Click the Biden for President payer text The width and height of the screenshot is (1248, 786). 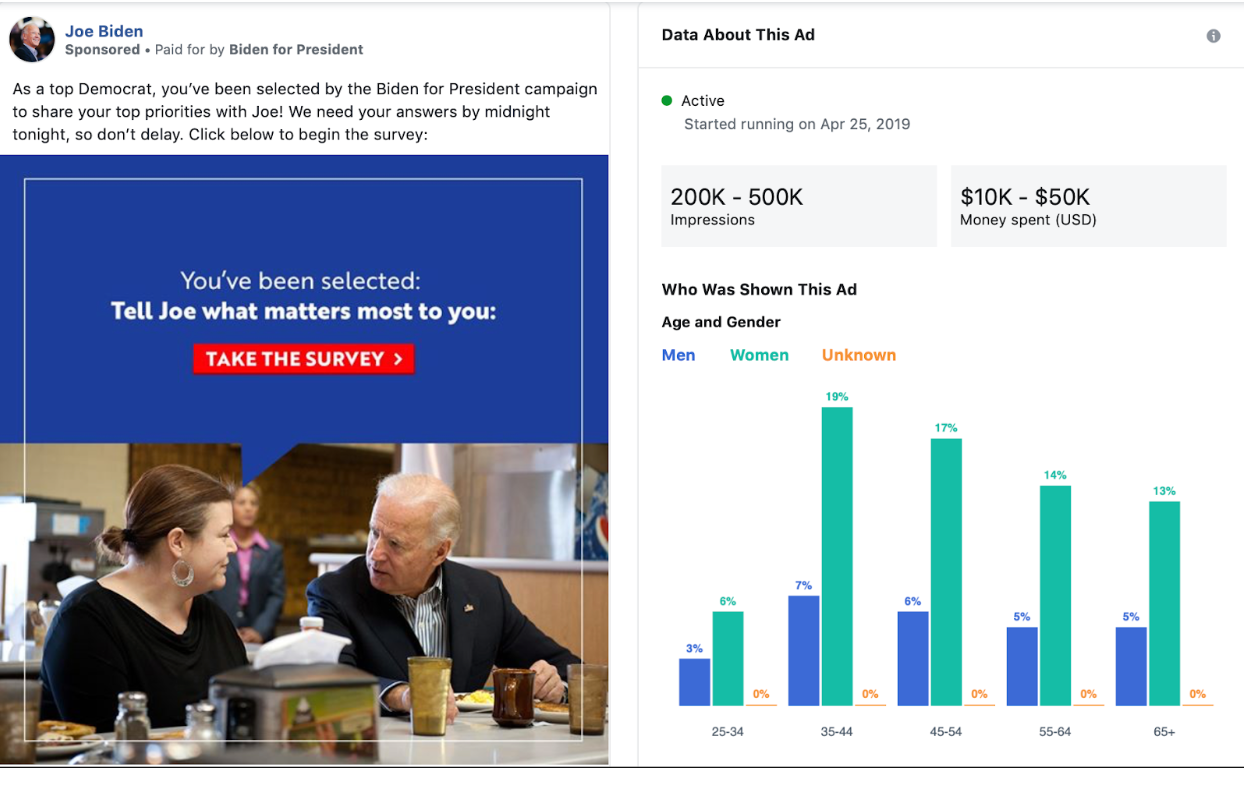point(296,49)
